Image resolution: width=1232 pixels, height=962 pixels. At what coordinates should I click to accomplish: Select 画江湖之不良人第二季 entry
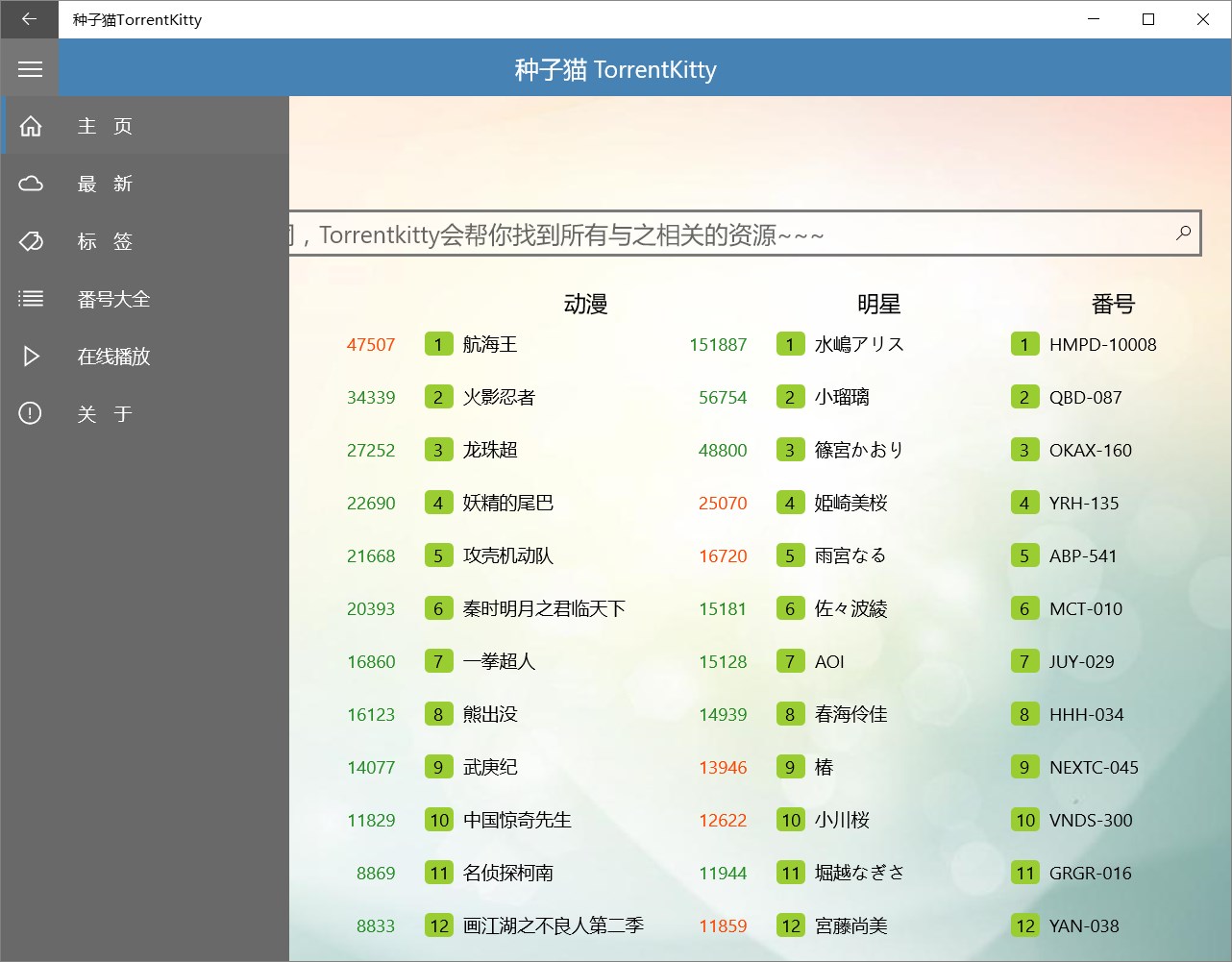click(x=554, y=926)
